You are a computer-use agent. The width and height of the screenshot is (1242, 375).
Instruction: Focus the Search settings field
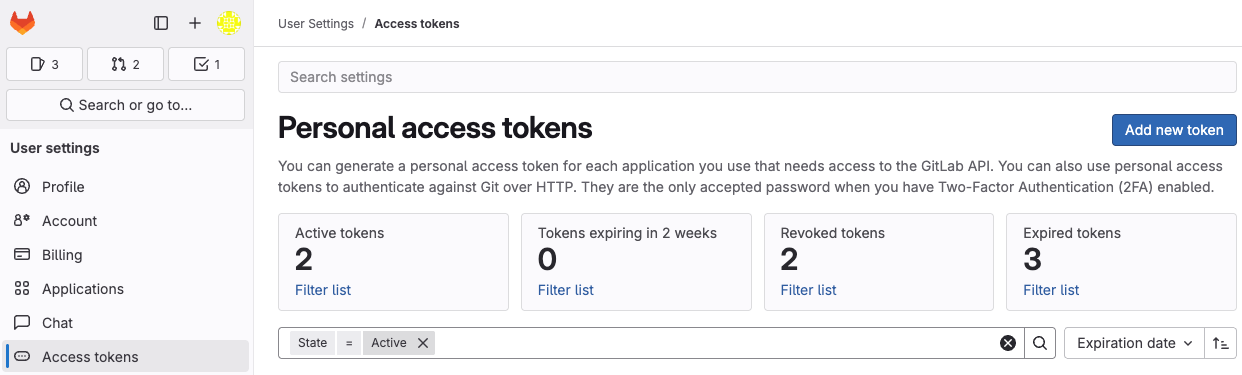pyautogui.click(x=757, y=77)
